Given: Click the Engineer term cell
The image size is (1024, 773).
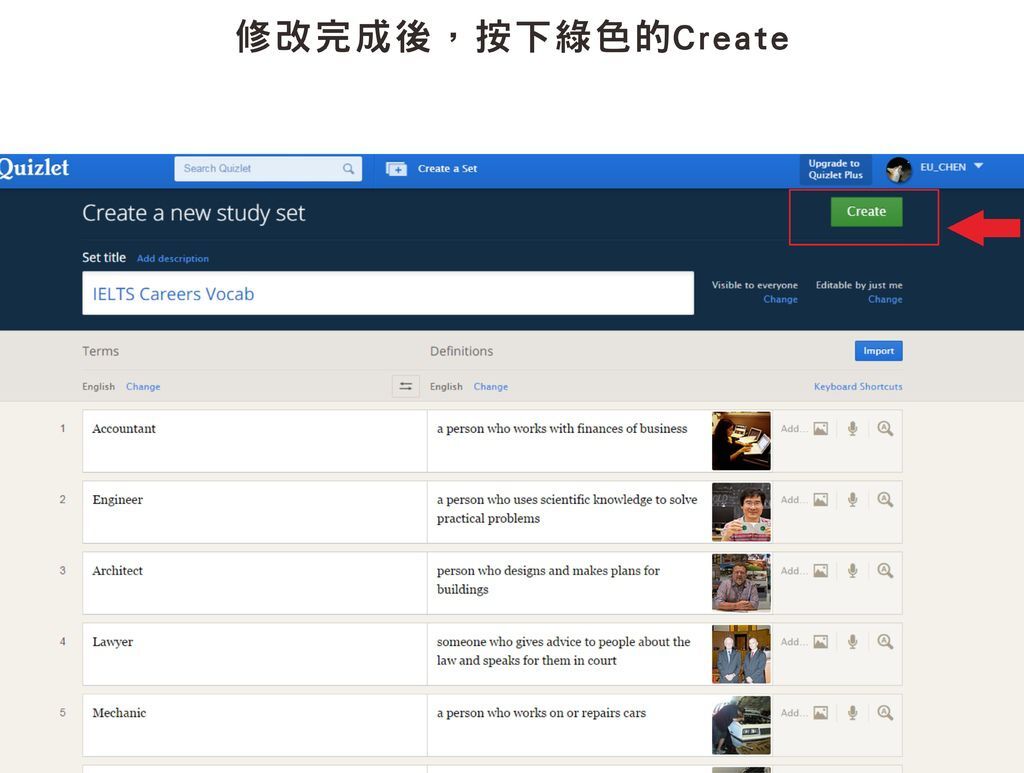Looking at the screenshot, I should [255, 512].
